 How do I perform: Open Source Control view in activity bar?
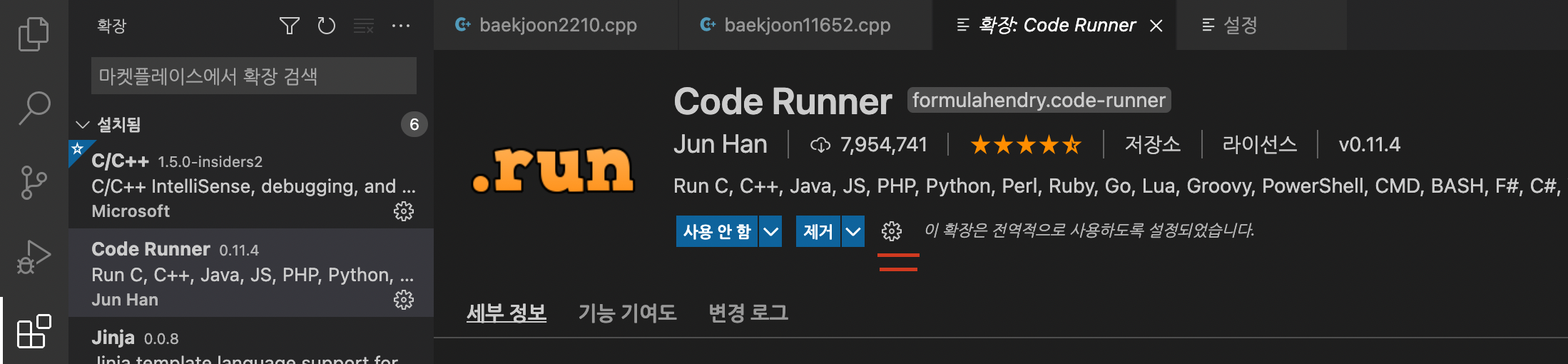[x=34, y=183]
